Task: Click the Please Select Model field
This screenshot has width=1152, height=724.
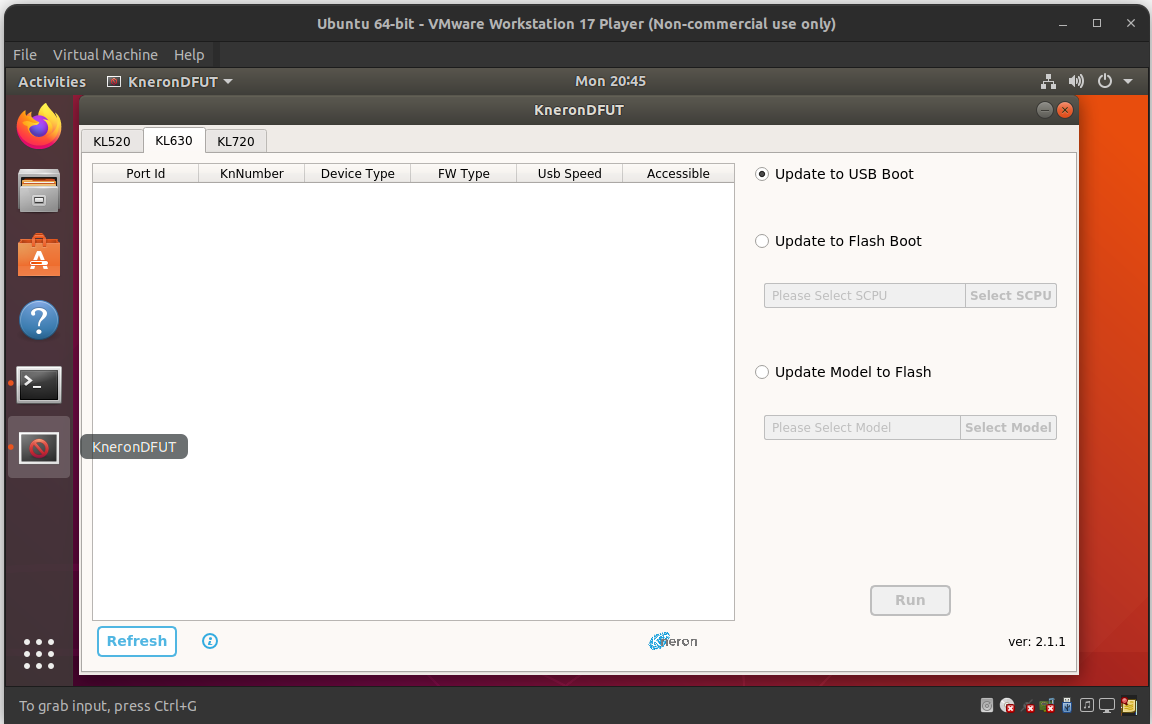Action: point(862,428)
